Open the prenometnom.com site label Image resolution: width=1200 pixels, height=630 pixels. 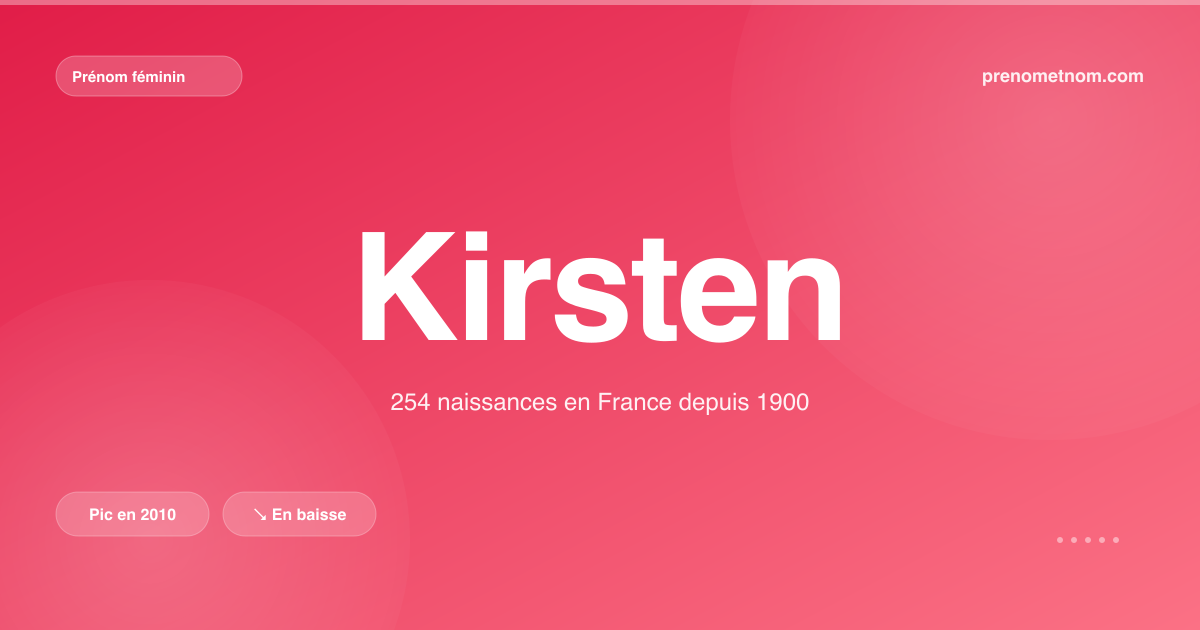click(1063, 76)
